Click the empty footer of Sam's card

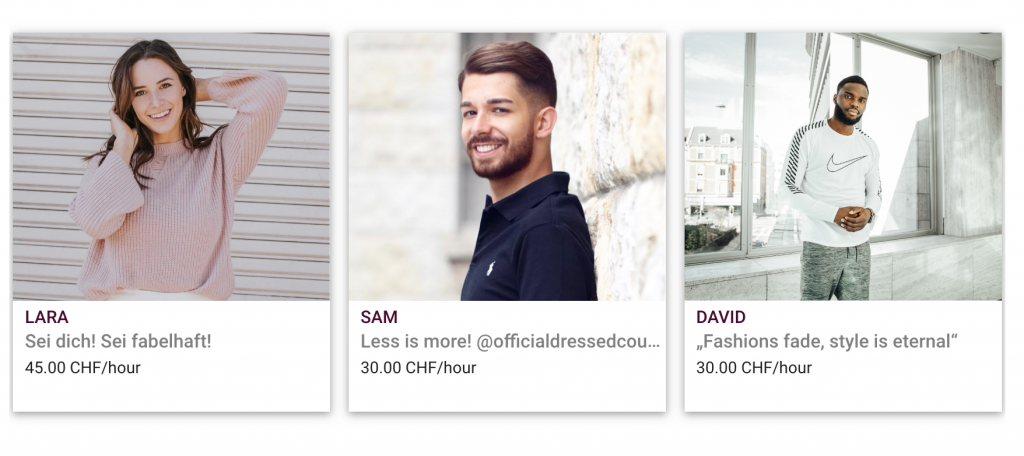tap(507, 395)
